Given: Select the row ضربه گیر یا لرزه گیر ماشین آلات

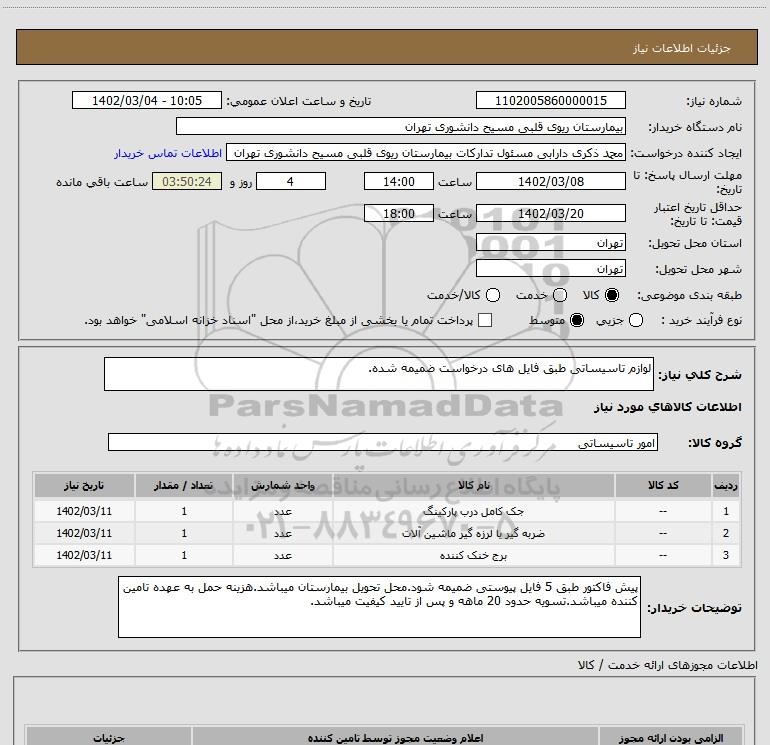Looking at the screenshot, I should tap(387, 533).
